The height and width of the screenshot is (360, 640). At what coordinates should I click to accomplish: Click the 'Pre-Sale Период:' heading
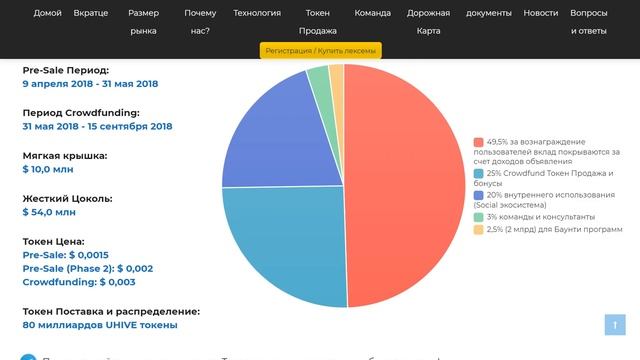tap(66, 70)
